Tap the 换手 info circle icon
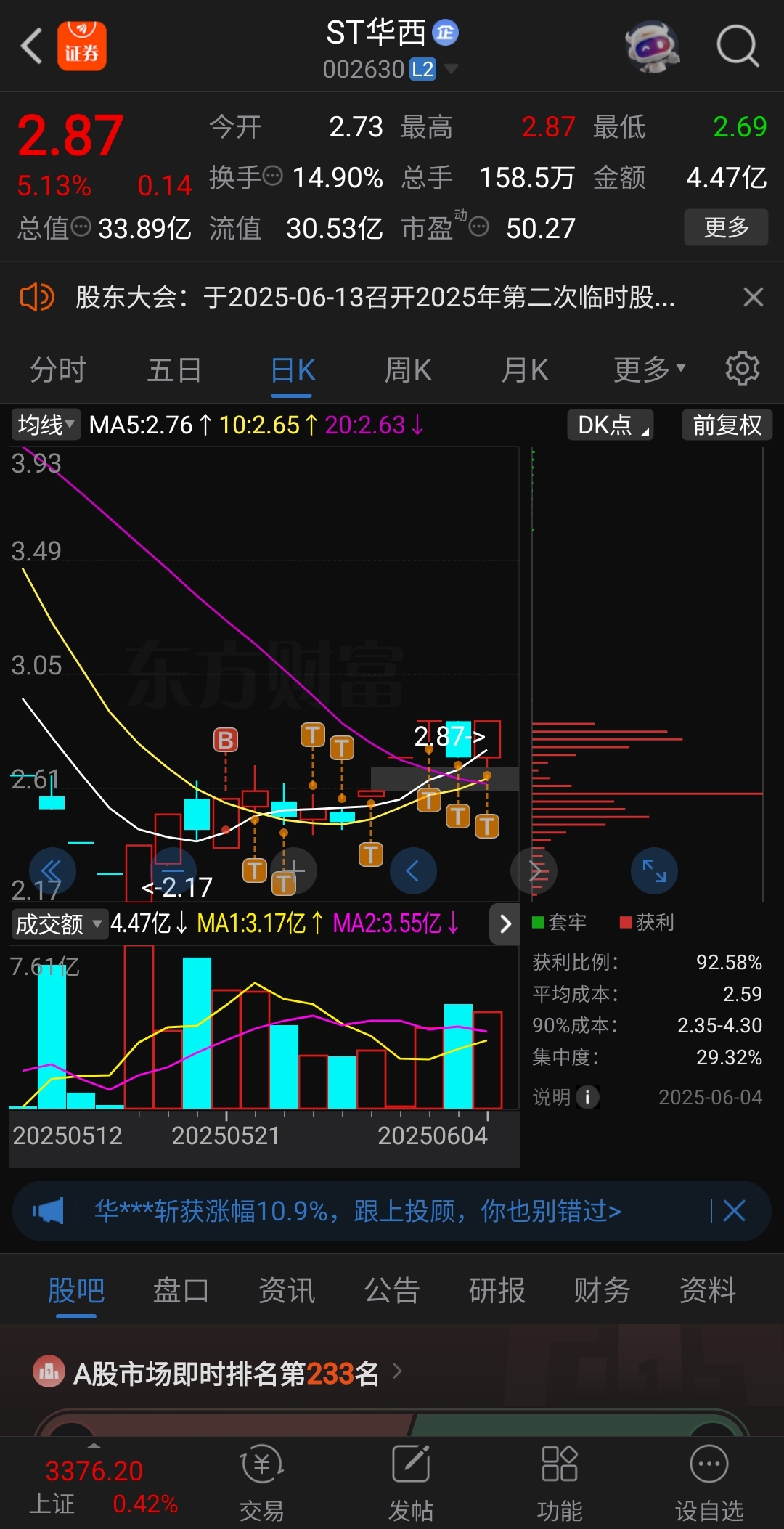This screenshot has width=784, height=1529. click(272, 176)
